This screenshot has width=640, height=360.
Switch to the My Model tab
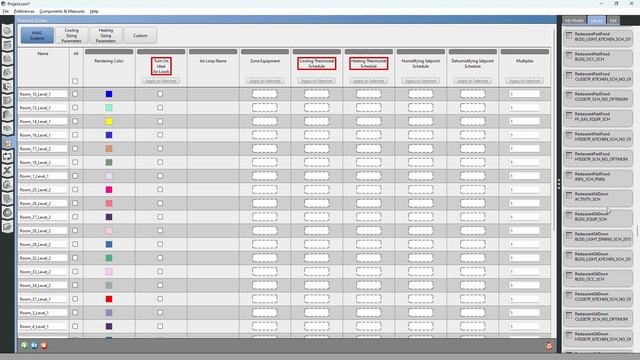[574, 20]
